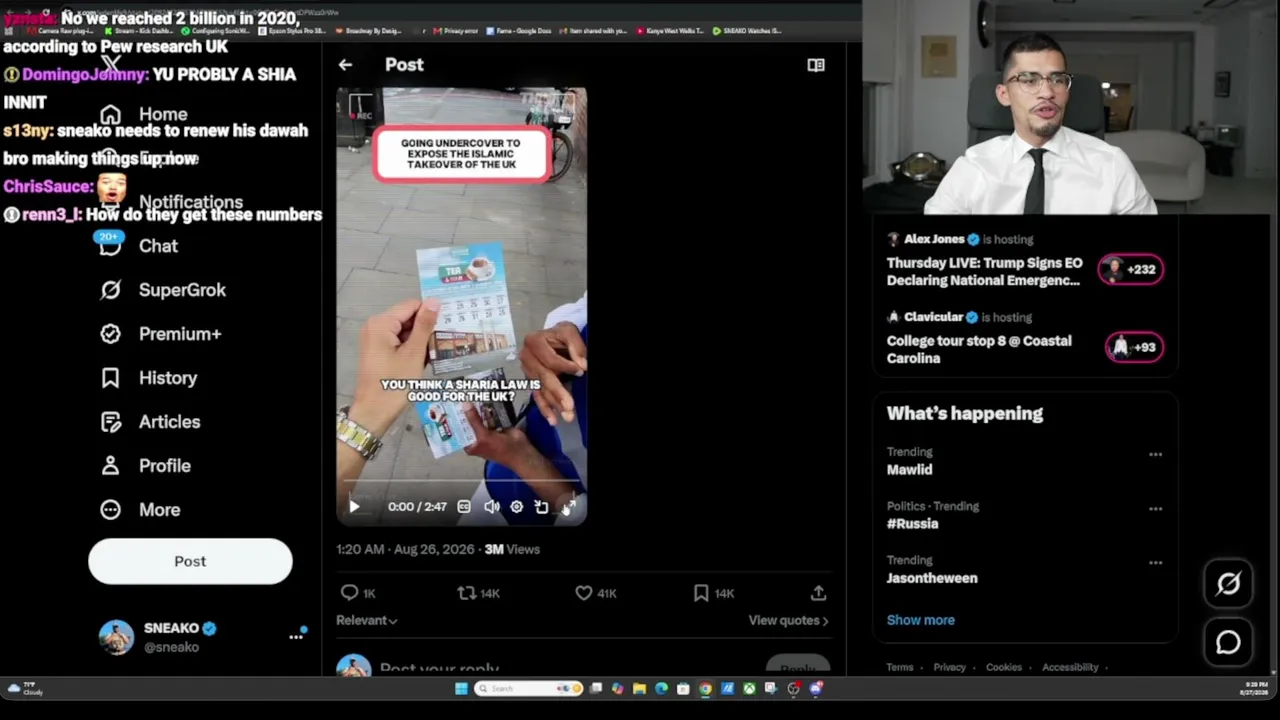
Task: Open the Privacy error bookmark
Action: (x=456, y=31)
